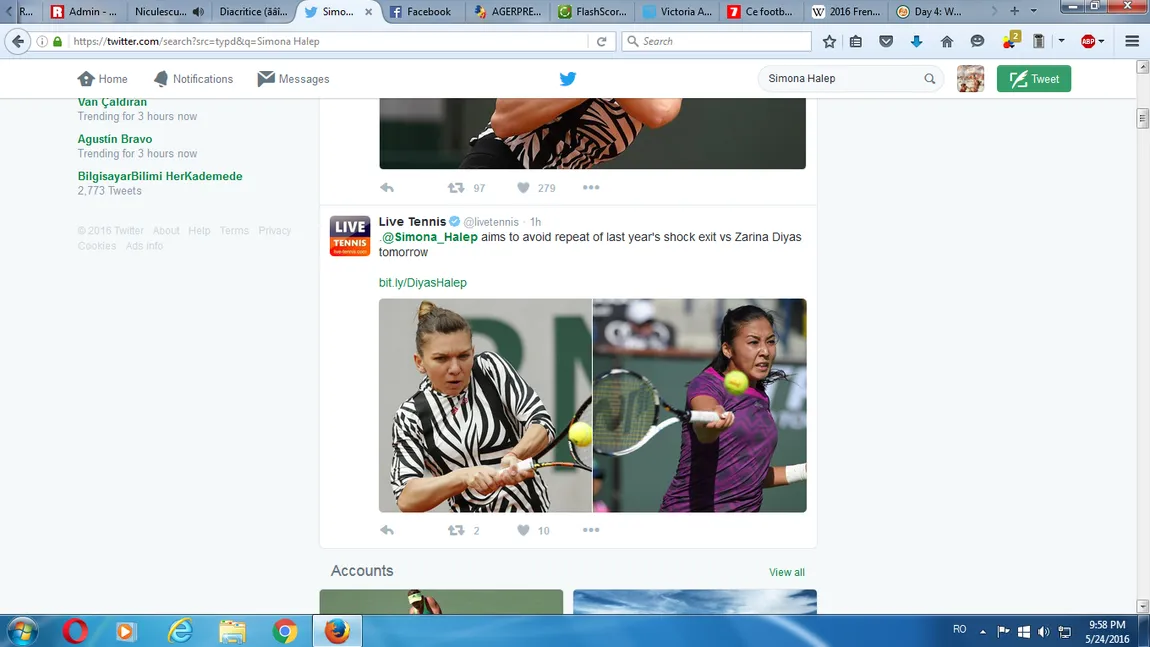
Task: Open trending topic Agustin Bravo
Action: pos(115,139)
